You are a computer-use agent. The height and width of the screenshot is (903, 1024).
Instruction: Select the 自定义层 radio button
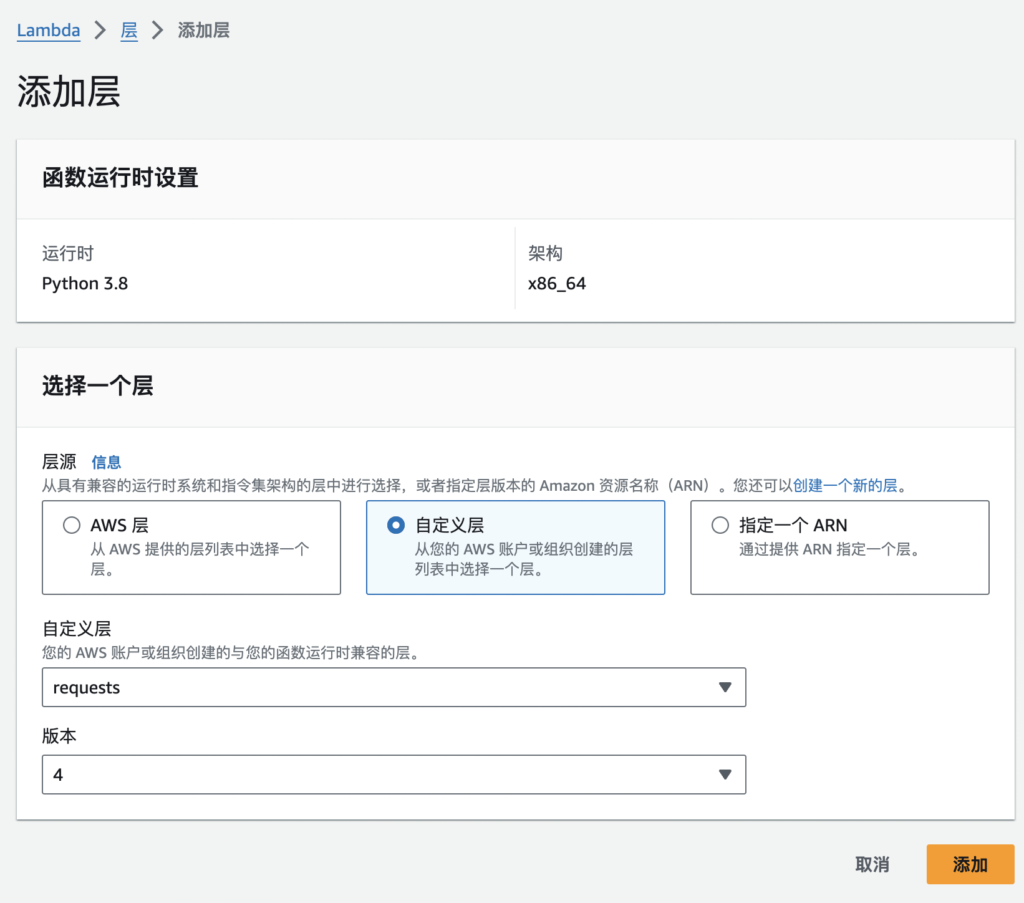click(x=396, y=525)
